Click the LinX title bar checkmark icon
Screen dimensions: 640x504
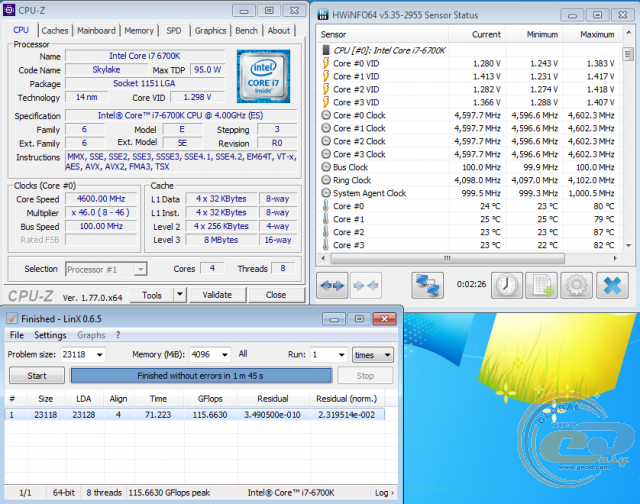pyautogui.click(x=12, y=319)
